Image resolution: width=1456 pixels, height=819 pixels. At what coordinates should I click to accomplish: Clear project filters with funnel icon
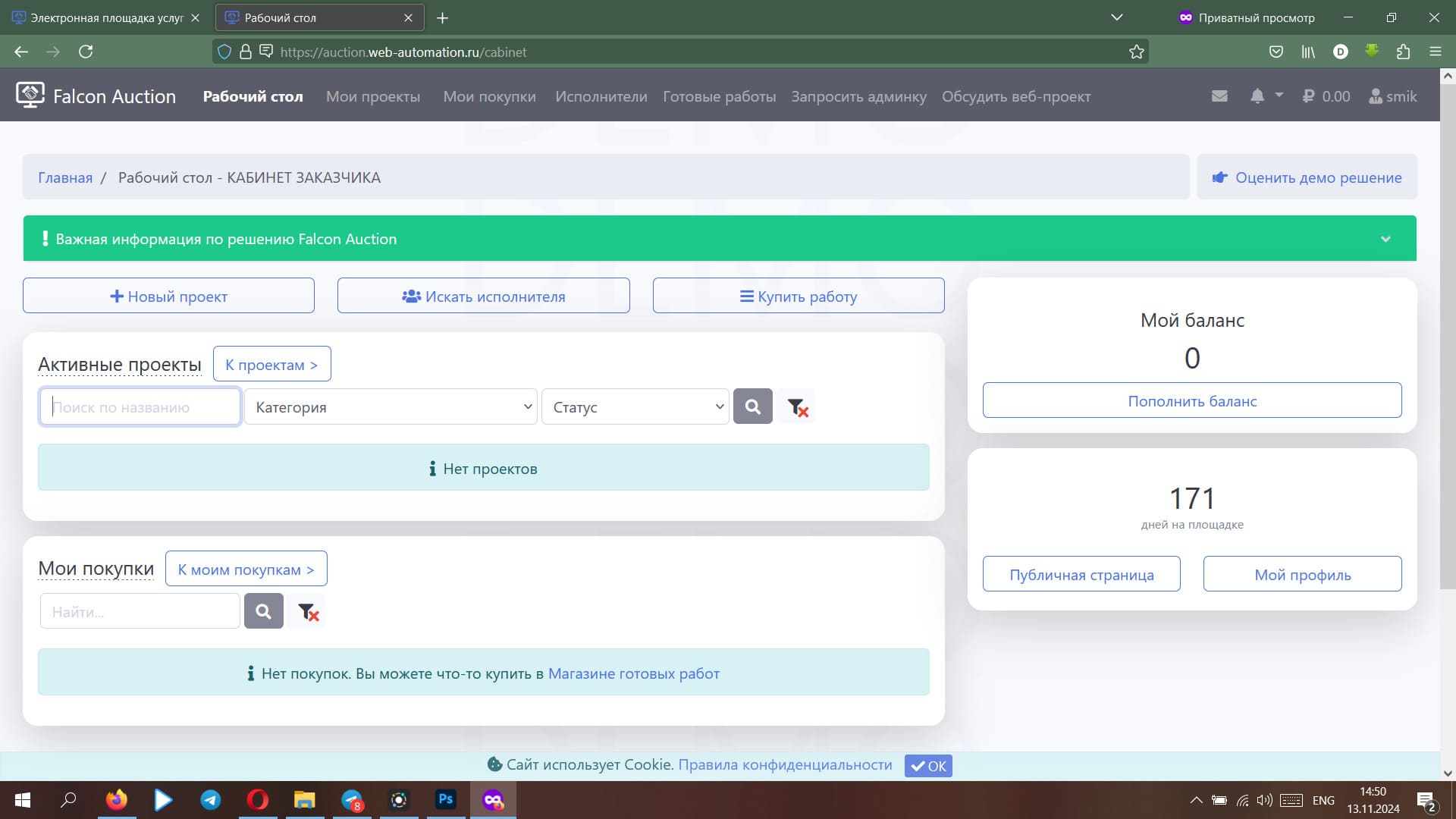797,407
